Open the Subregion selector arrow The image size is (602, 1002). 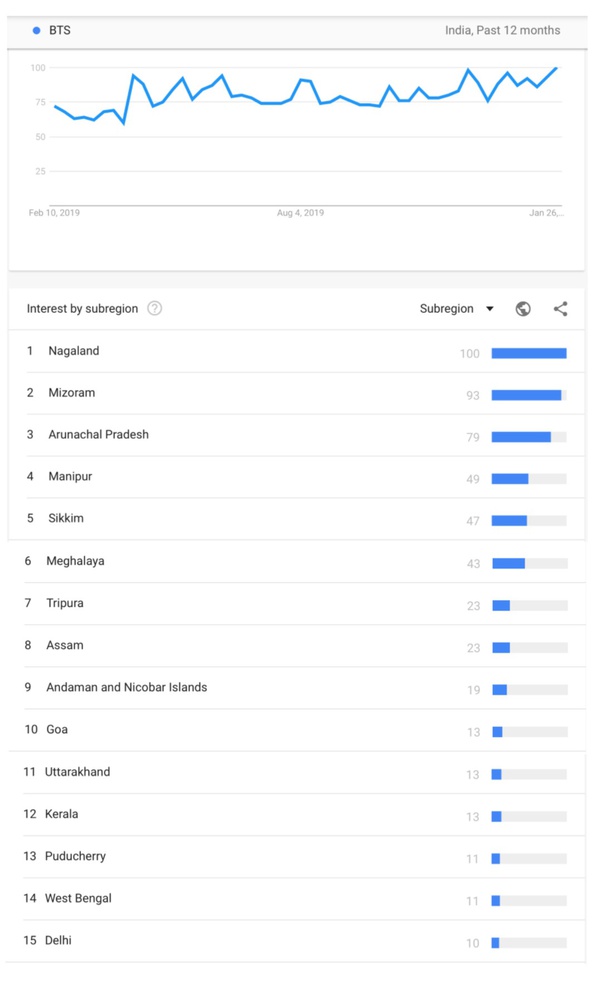click(x=489, y=309)
